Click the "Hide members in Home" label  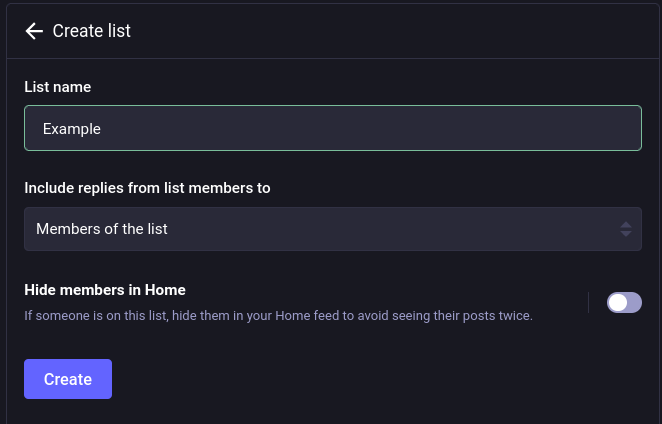pyautogui.click(x=105, y=290)
